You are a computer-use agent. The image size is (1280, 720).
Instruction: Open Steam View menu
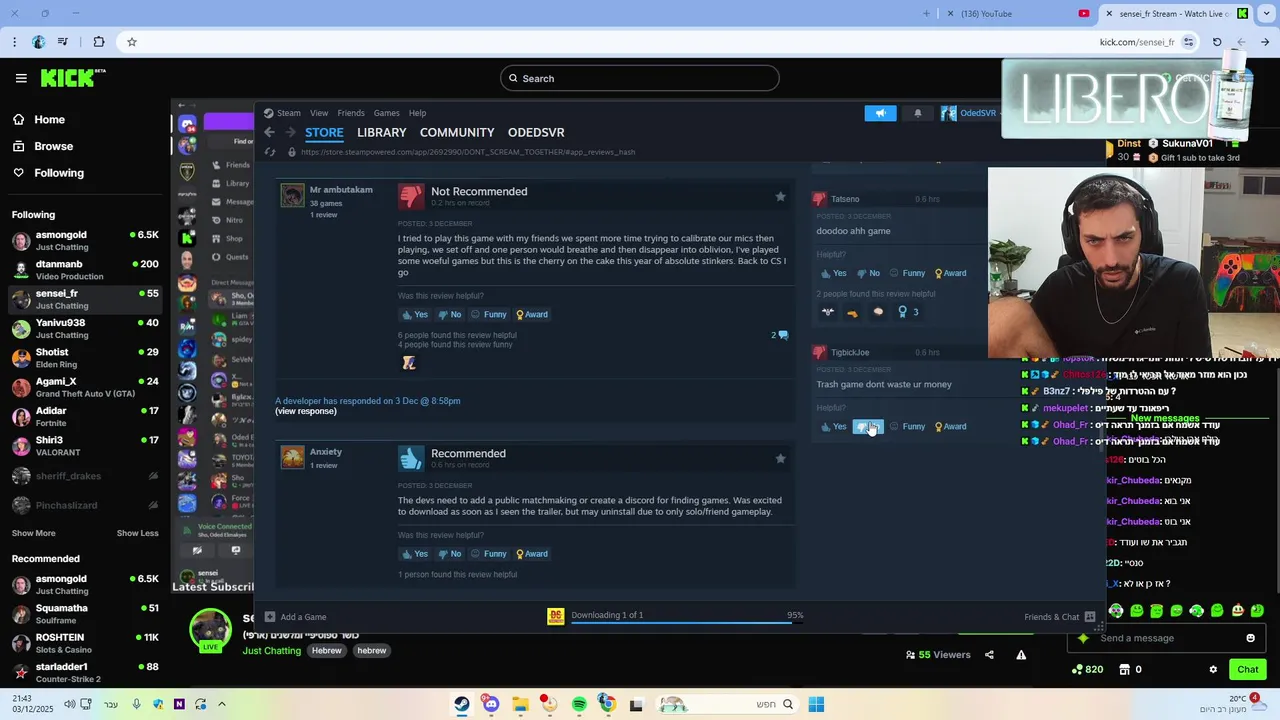319,113
